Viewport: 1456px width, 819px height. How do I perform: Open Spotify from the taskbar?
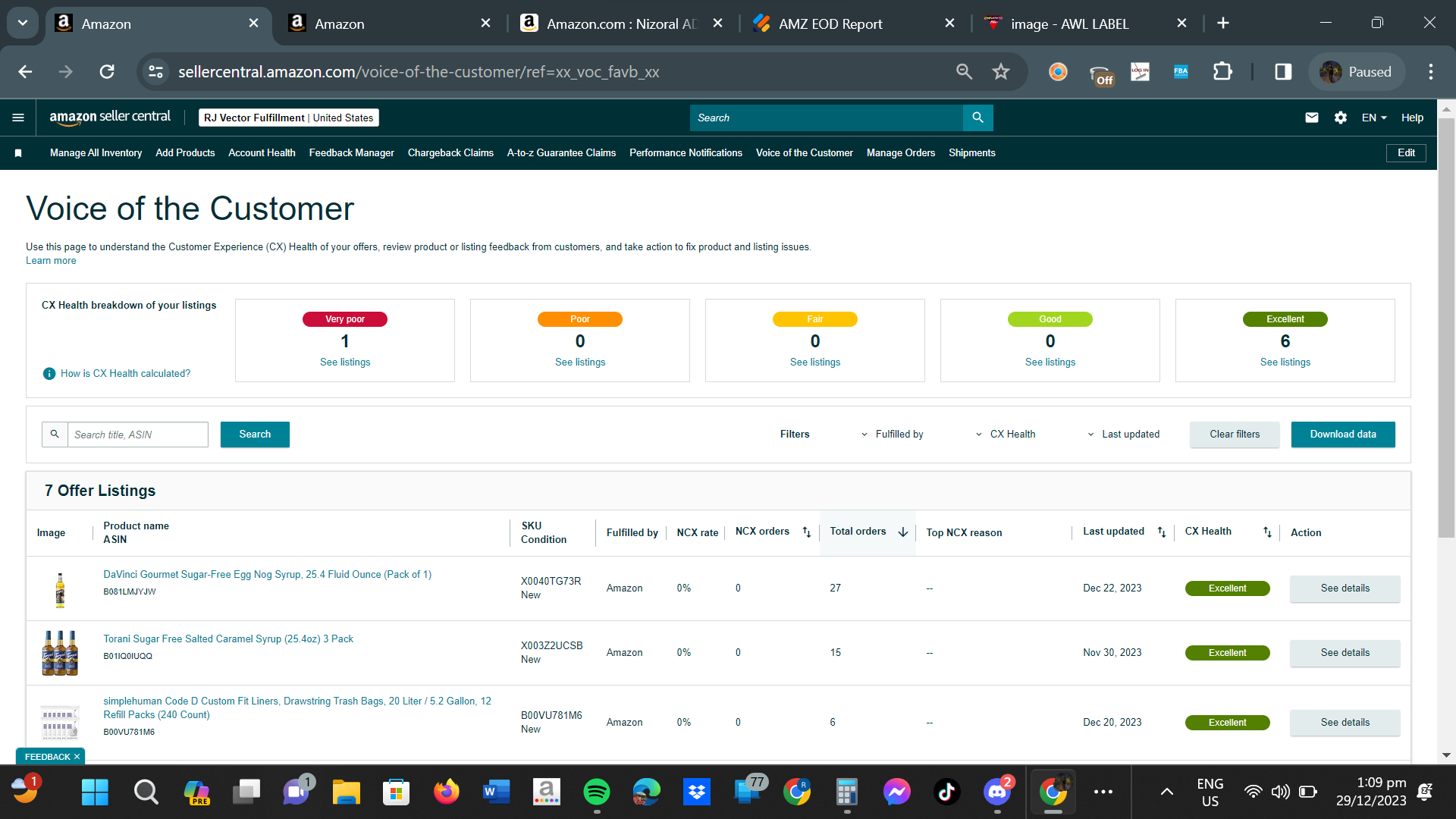597,792
